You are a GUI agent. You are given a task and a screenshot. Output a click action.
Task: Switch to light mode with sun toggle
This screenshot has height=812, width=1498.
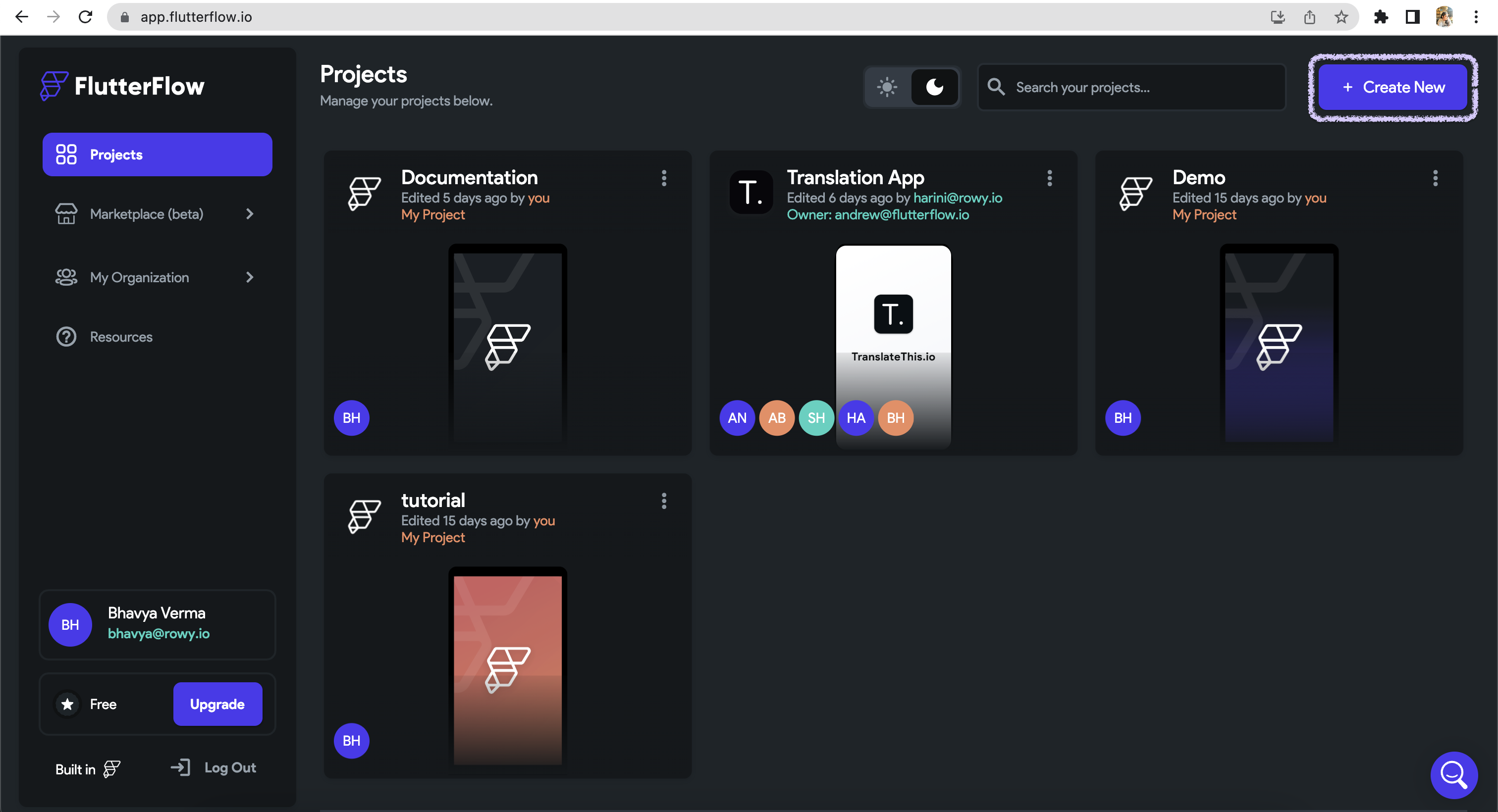(x=887, y=87)
